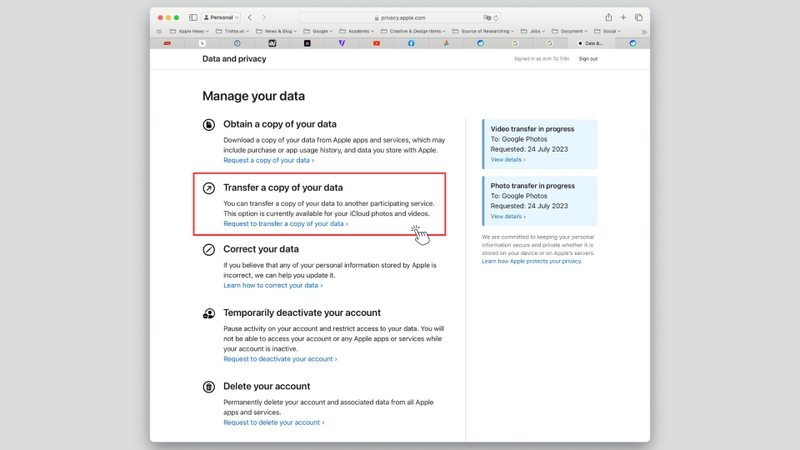Screen dimensions: 800x450
Task: Open the Share button in Safari toolbar
Action: (x=609, y=17)
